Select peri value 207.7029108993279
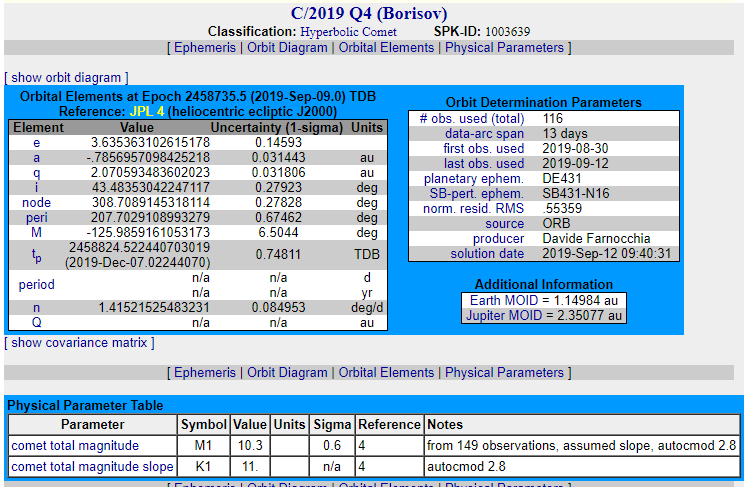748x487 pixels. 150,218
